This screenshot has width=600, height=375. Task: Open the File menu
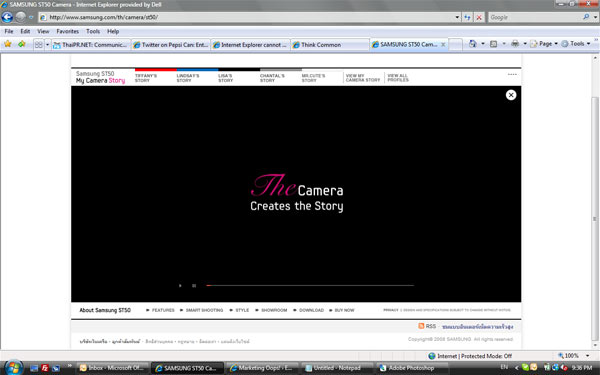9,31
